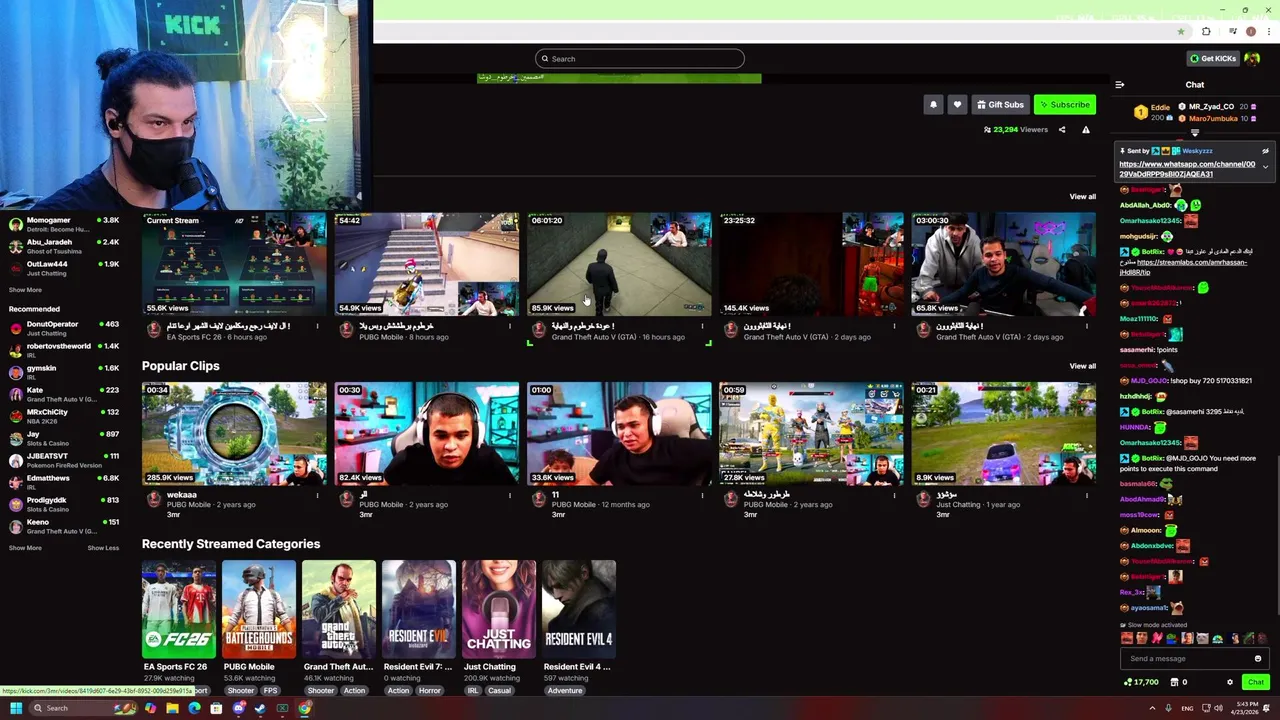Select the PUBG Mobile category card
The height and width of the screenshot is (720, 1280).
pyautogui.click(x=259, y=608)
